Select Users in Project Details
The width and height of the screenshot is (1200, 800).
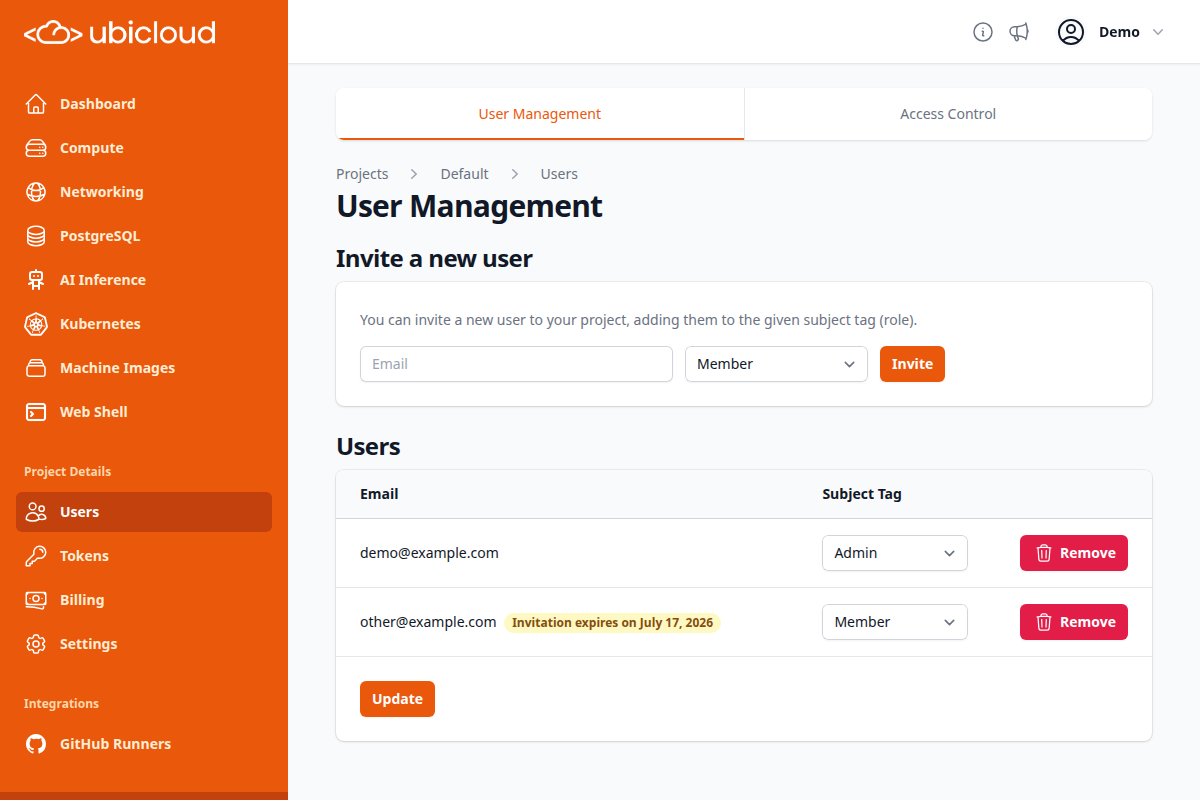click(x=144, y=512)
